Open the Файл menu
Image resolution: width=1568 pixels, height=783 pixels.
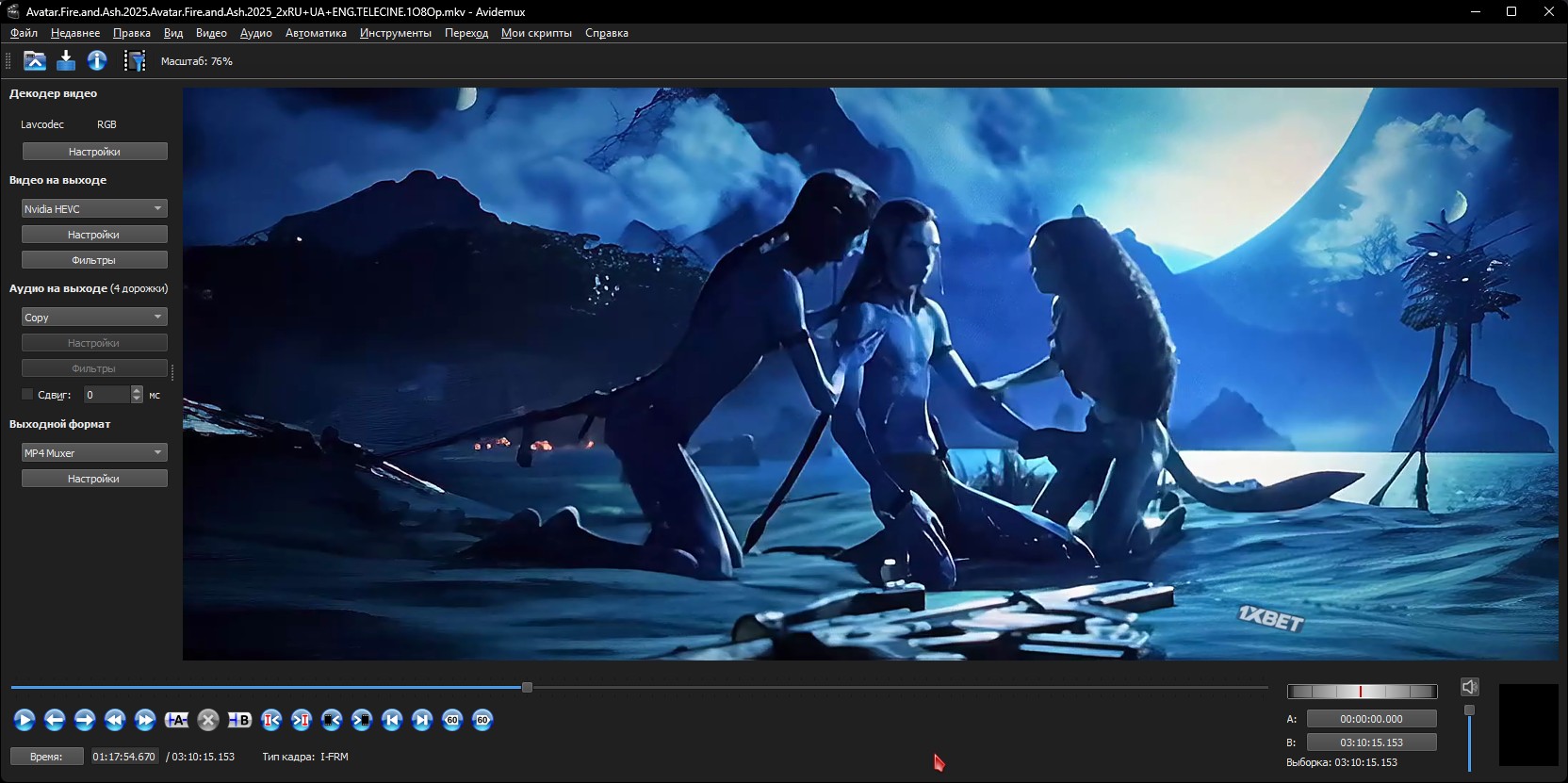click(24, 33)
